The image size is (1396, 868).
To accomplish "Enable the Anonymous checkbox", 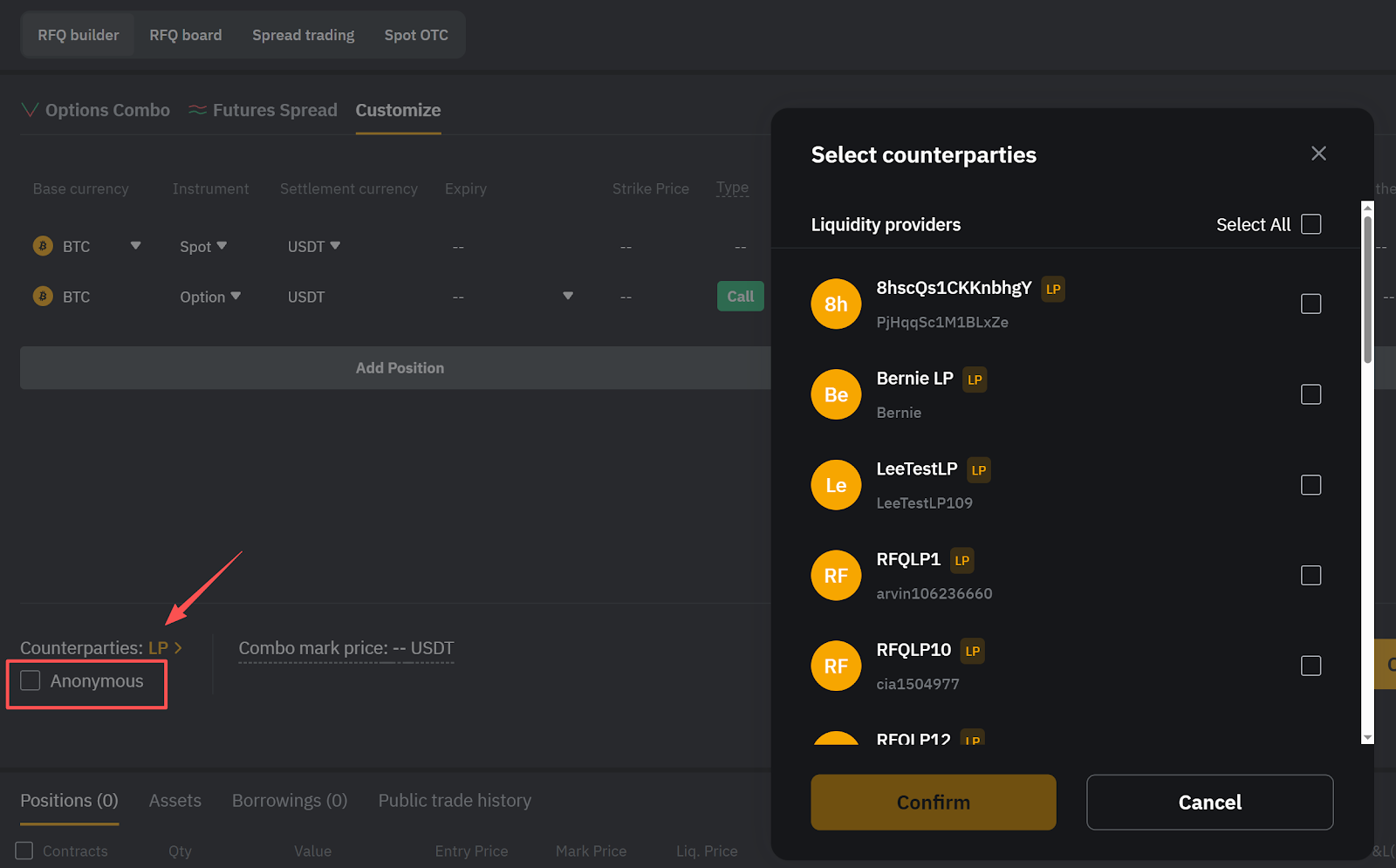I will coord(31,680).
